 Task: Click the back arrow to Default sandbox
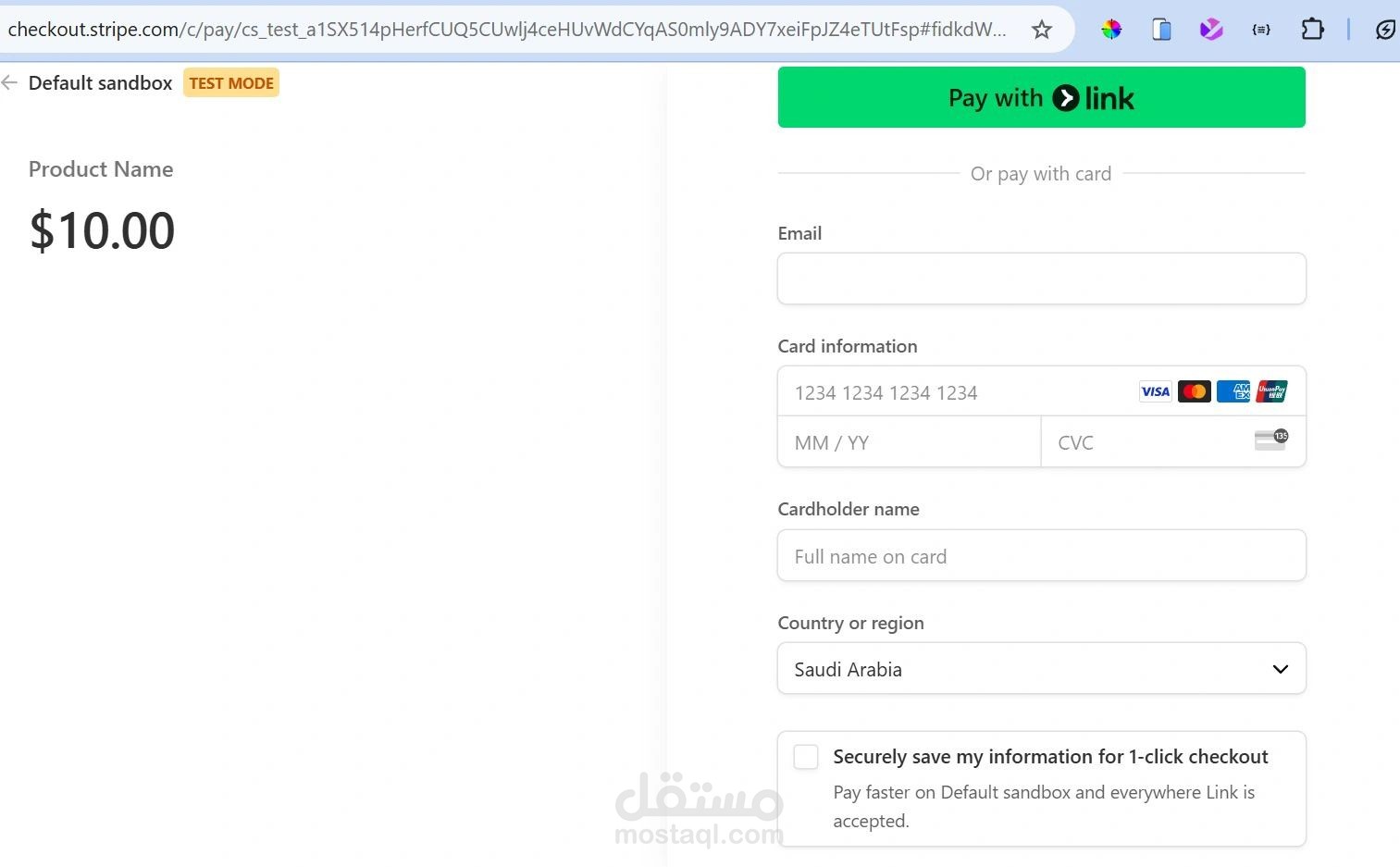click(10, 82)
